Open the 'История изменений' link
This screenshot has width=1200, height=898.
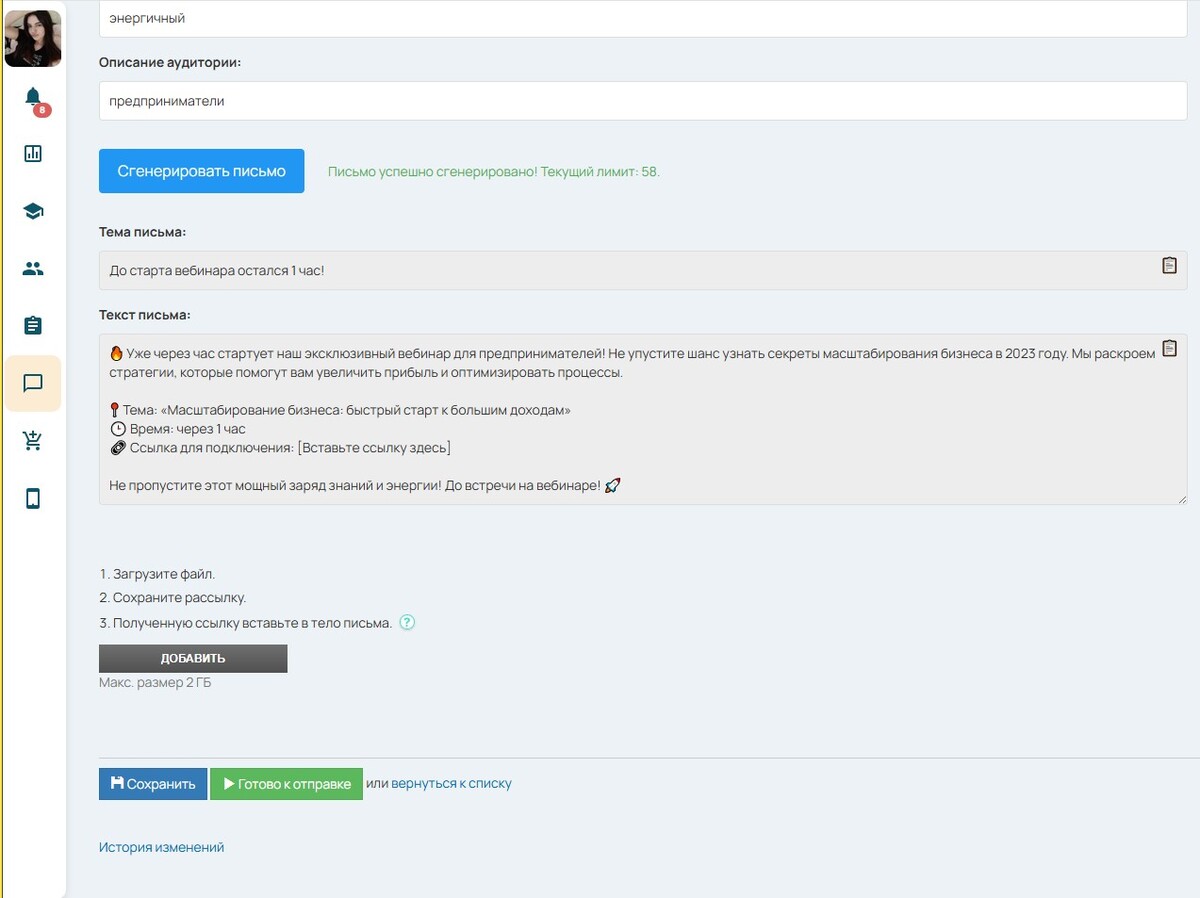tap(161, 847)
